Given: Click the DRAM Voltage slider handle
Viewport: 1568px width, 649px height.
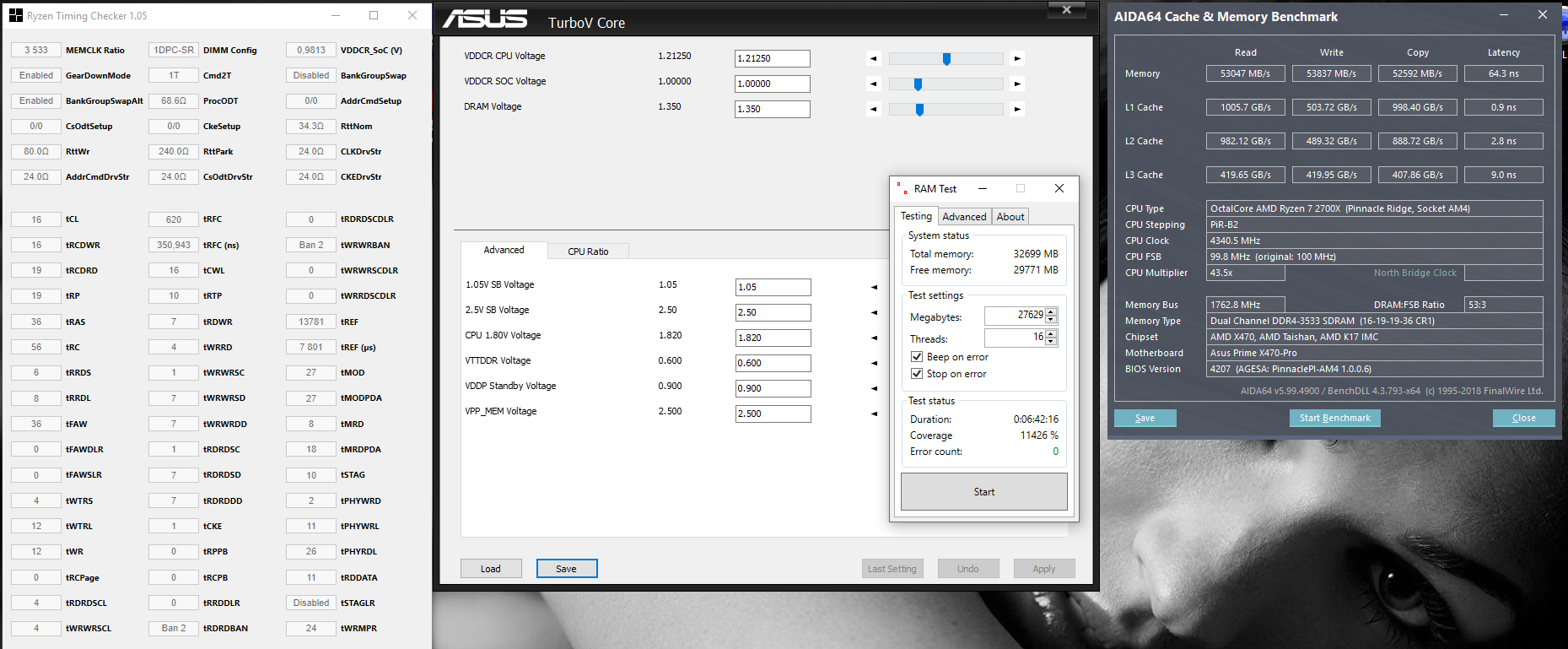Looking at the screenshot, I should [919, 110].
